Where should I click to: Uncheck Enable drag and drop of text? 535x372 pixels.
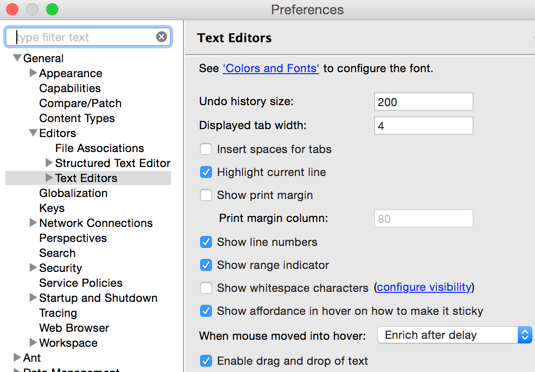[206, 361]
